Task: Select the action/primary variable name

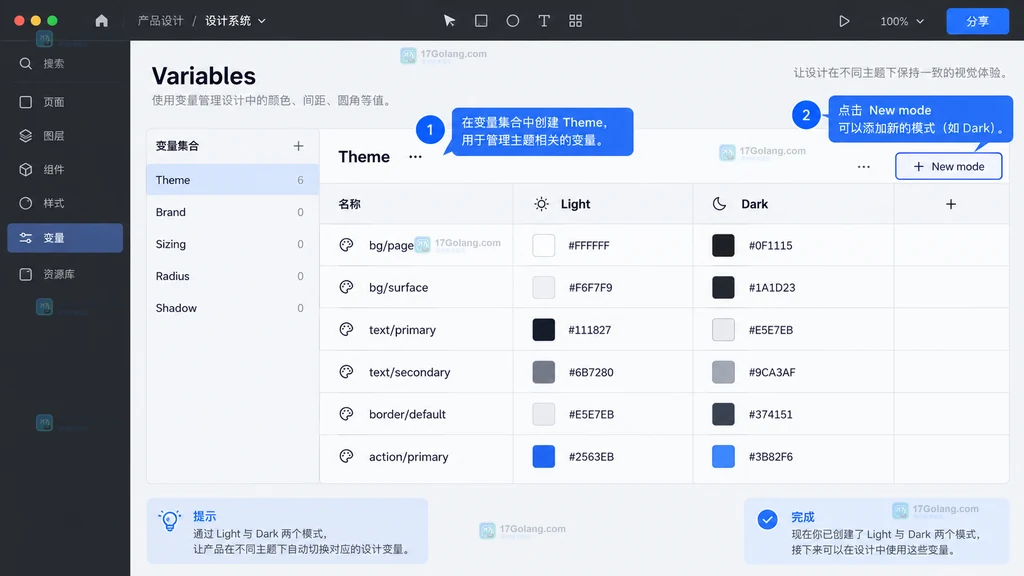Action: click(408, 456)
